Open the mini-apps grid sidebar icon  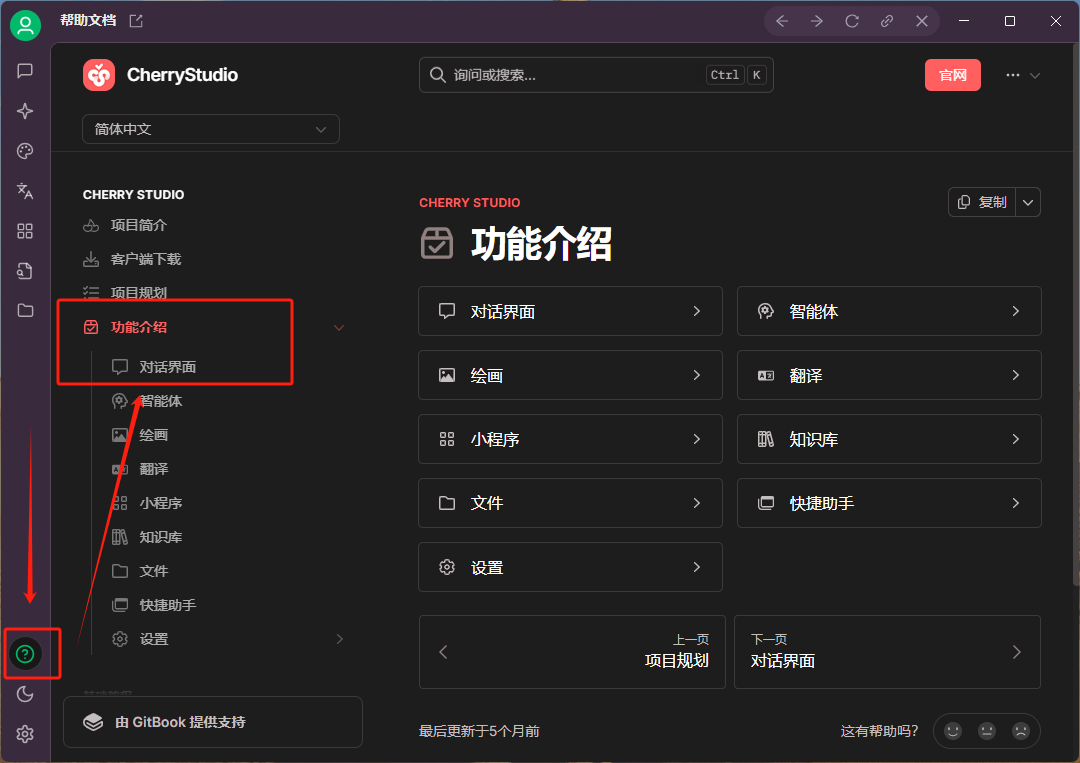(x=25, y=231)
